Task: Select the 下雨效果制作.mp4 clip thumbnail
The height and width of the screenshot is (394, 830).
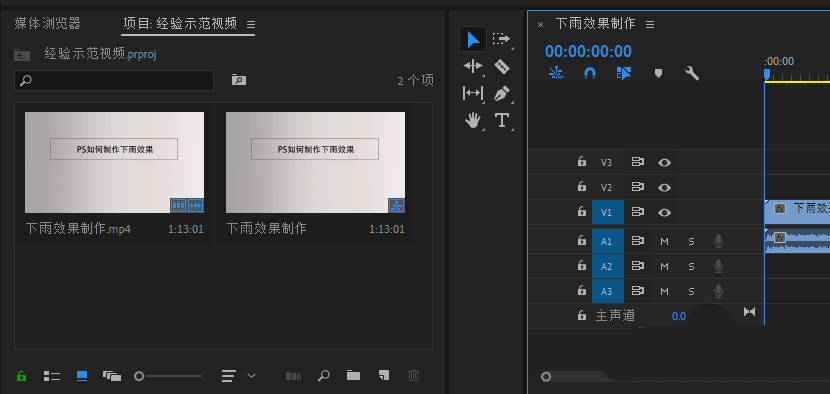Action: pyautogui.click(x=114, y=162)
